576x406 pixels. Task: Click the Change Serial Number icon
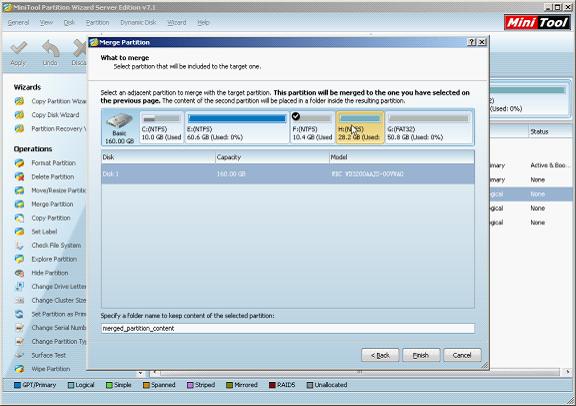coord(19,328)
